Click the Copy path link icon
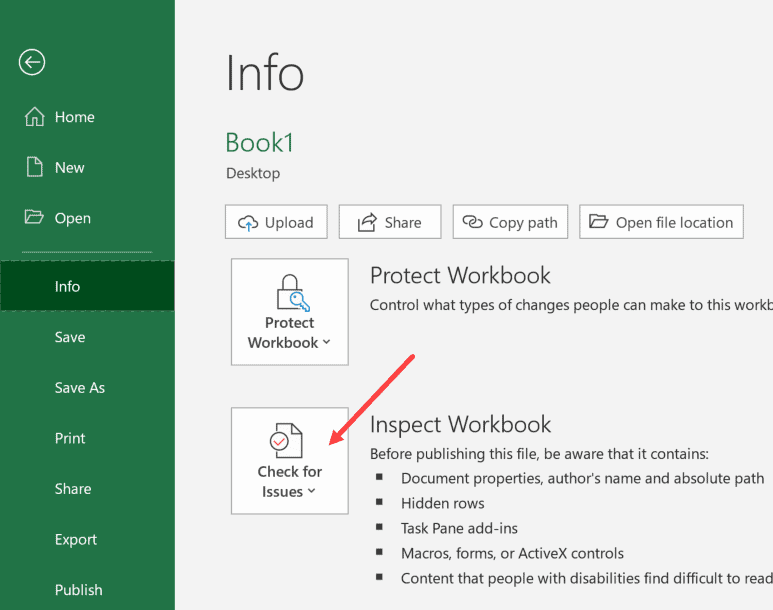 point(472,222)
